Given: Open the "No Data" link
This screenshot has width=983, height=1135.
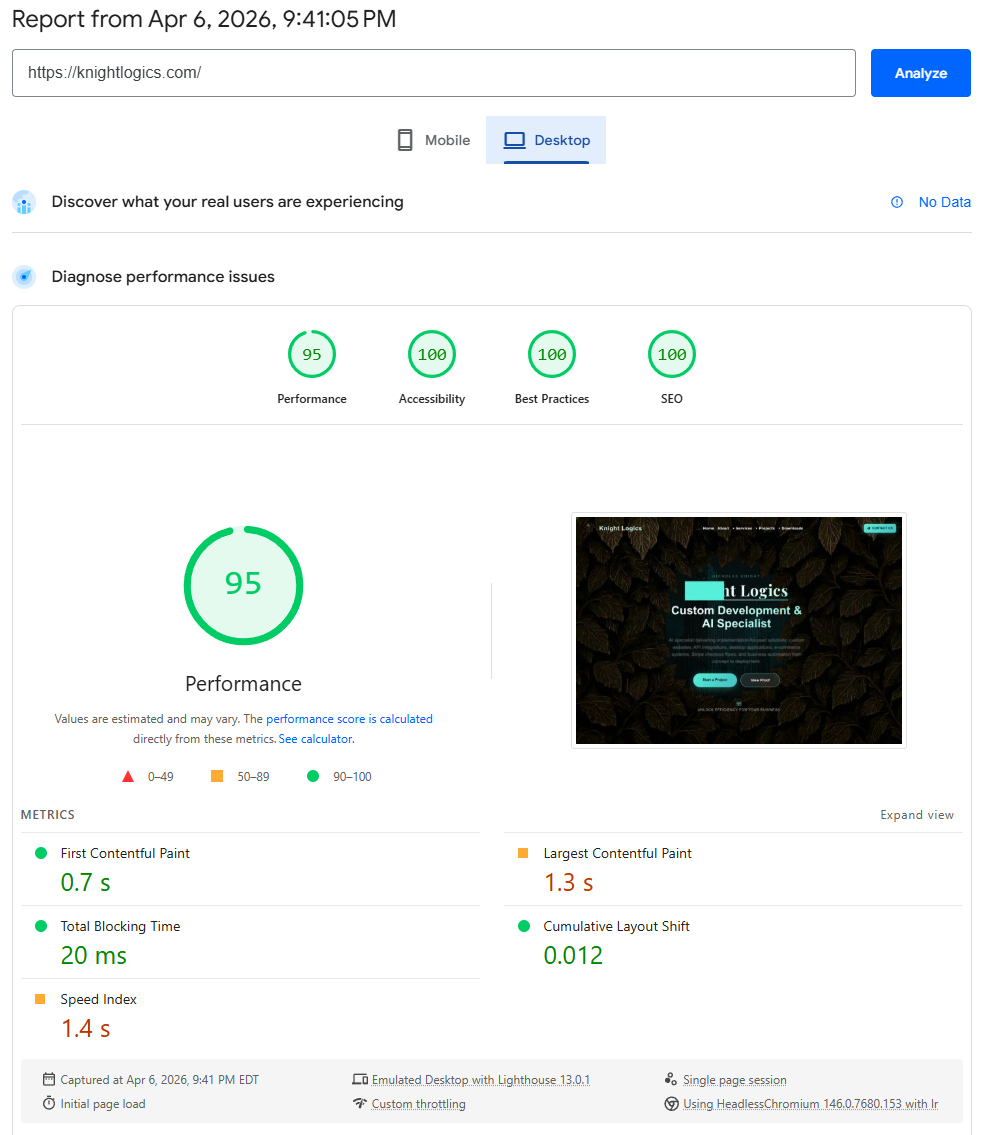Looking at the screenshot, I should click(x=944, y=202).
